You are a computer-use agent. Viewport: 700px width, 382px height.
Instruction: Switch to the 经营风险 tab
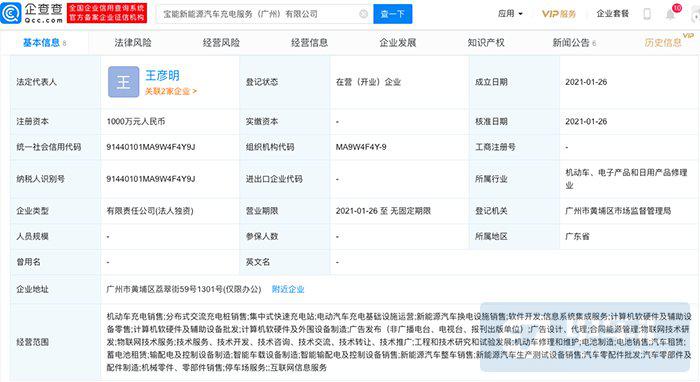click(x=221, y=42)
